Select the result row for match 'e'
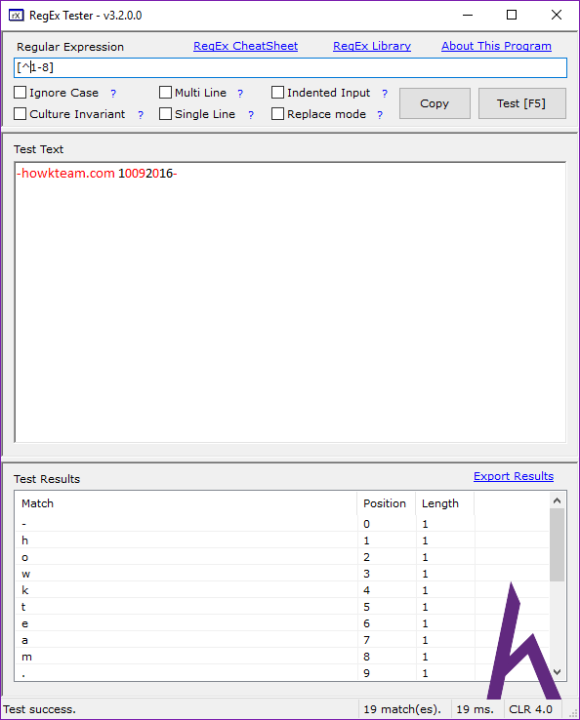The image size is (580, 720). click(x=282, y=623)
